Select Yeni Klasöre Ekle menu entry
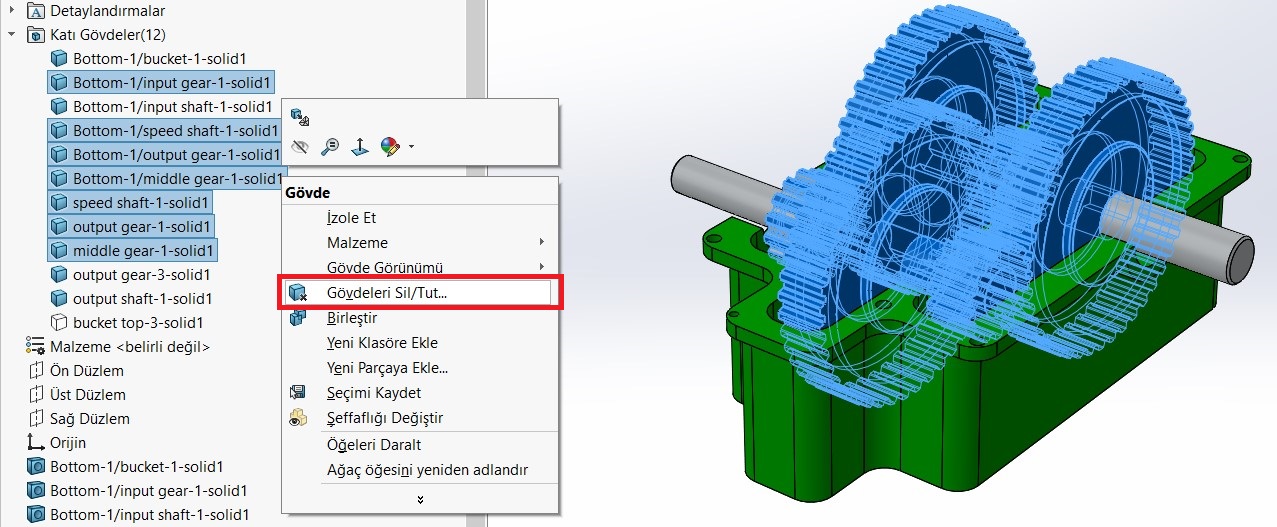 click(382, 343)
